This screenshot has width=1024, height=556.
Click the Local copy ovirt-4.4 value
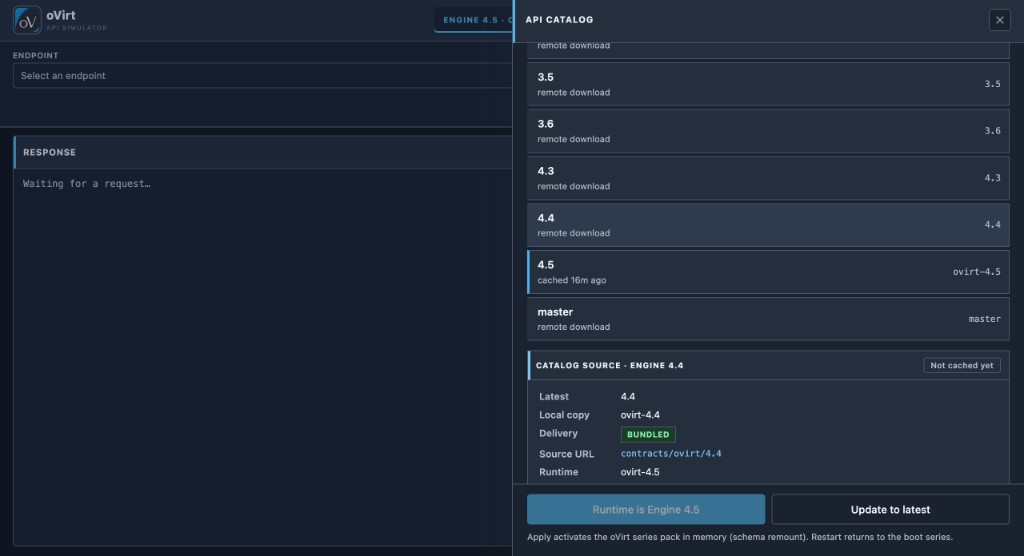tap(640, 415)
